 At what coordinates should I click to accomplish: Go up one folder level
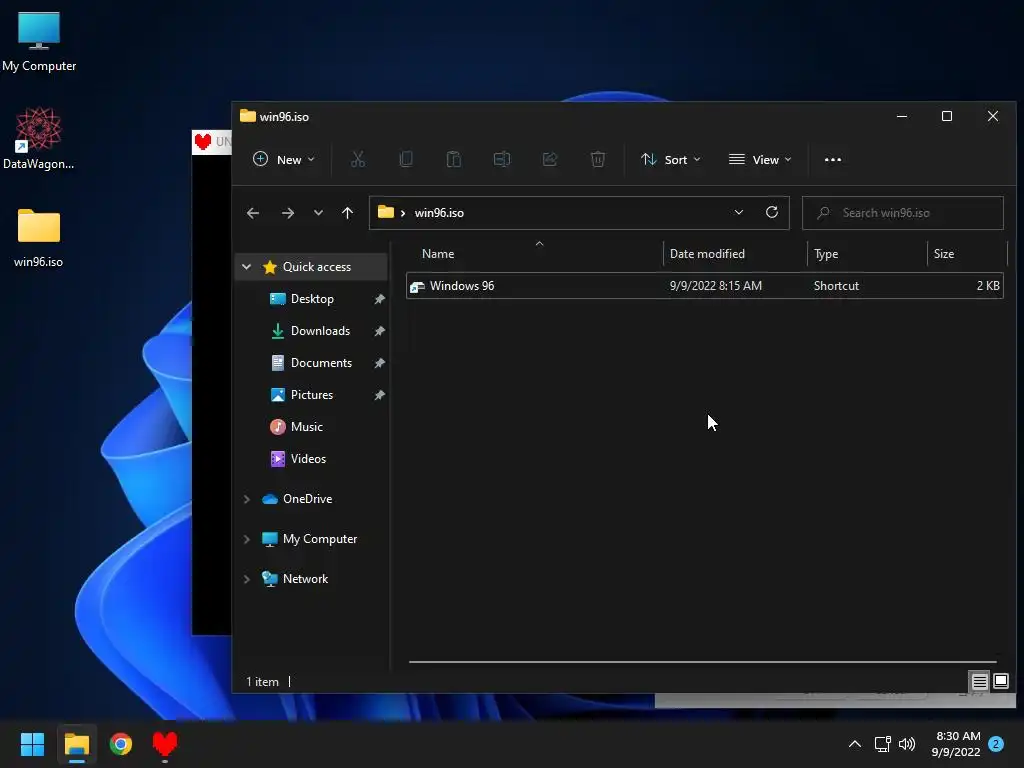click(347, 213)
